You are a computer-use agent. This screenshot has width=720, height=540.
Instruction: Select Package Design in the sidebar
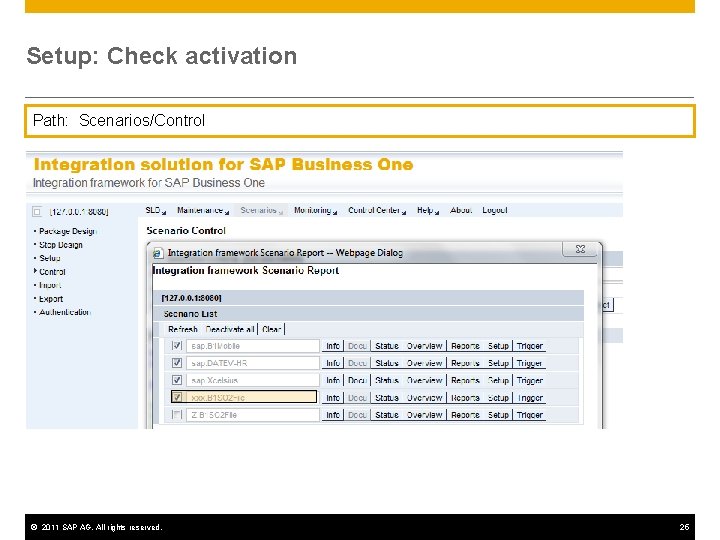(x=68, y=231)
